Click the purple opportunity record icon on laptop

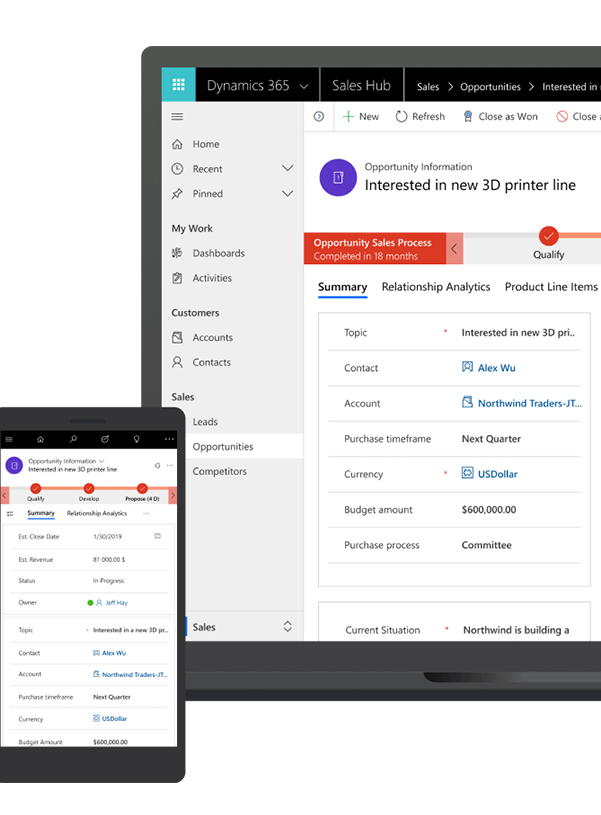(338, 178)
